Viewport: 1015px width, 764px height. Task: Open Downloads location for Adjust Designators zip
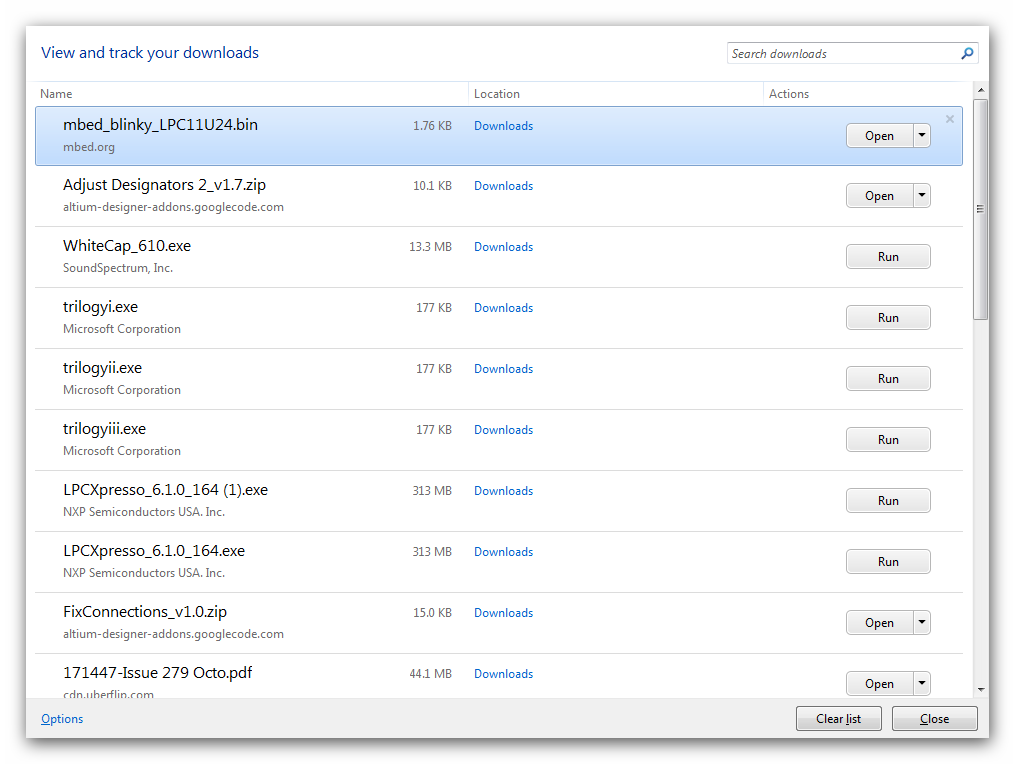click(x=504, y=186)
